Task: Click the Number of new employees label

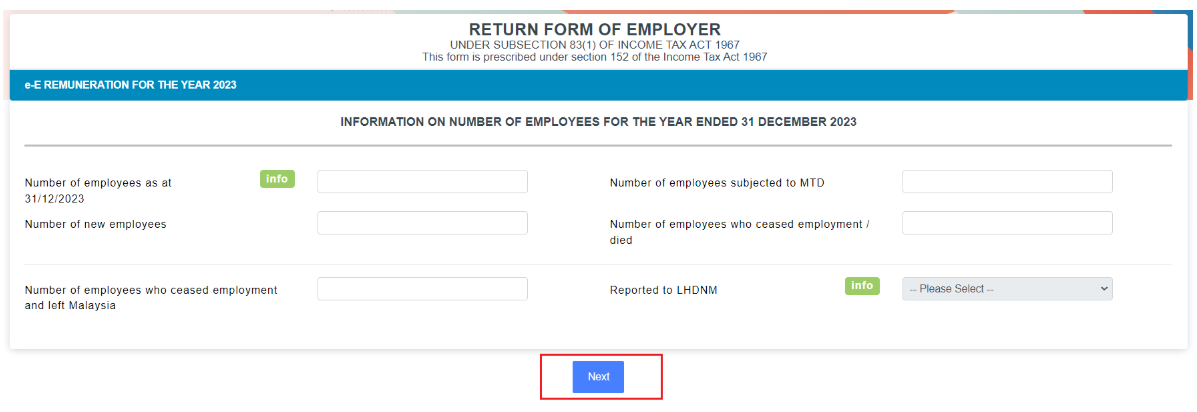Action: (x=95, y=224)
